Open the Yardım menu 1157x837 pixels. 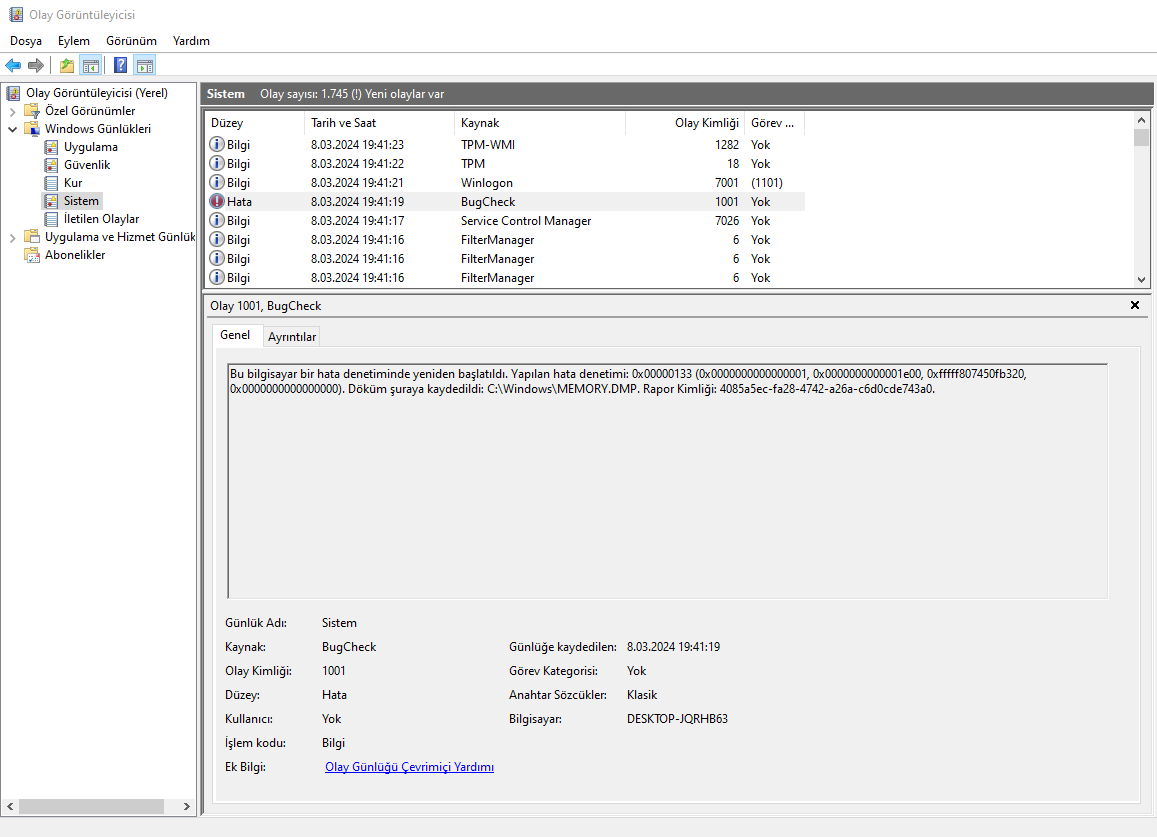point(191,41)
